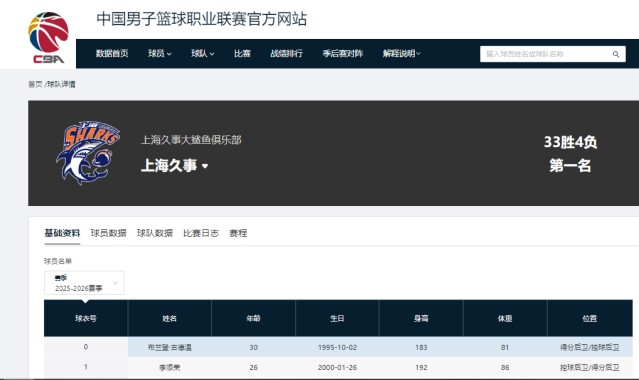The height and width of the screenshot is (380, 639).
Task: Open the 战绩排行 nav item
Action: pos(286,53)
